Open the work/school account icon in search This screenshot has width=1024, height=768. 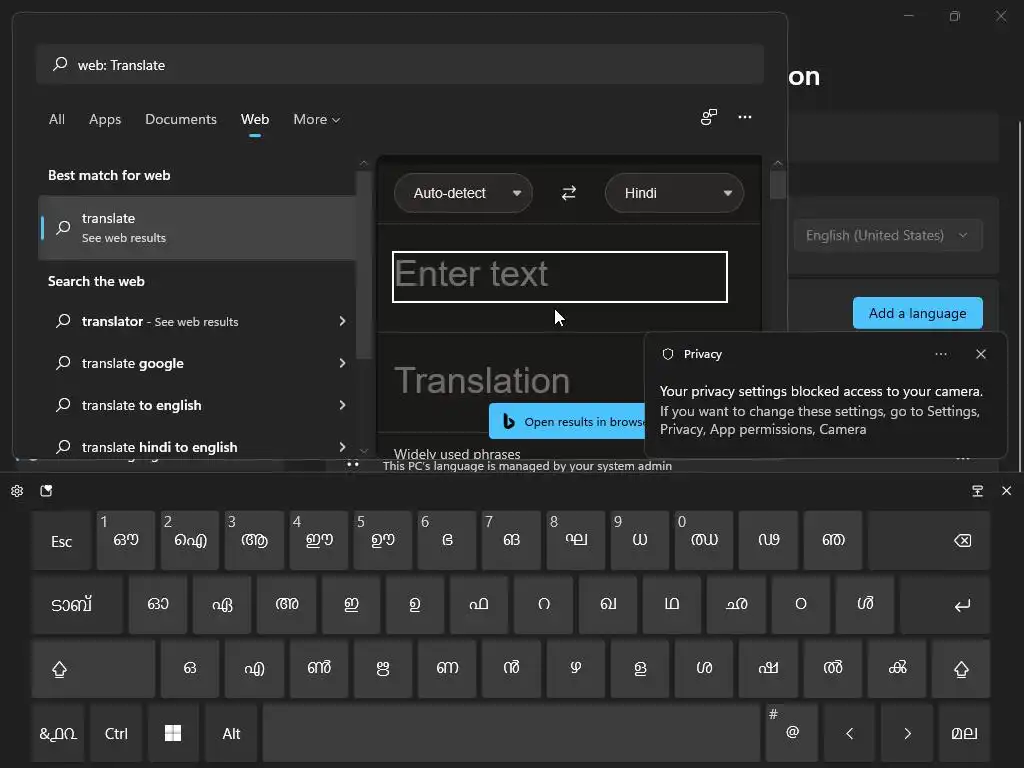click(709, 117)
